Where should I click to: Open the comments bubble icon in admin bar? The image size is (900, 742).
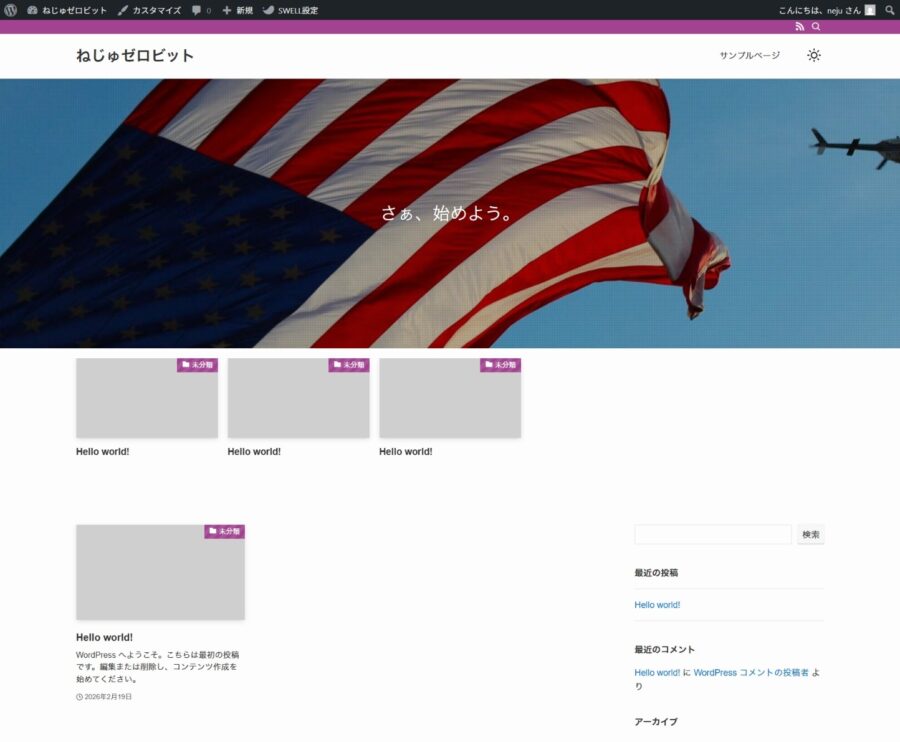[x=197, y=10]
